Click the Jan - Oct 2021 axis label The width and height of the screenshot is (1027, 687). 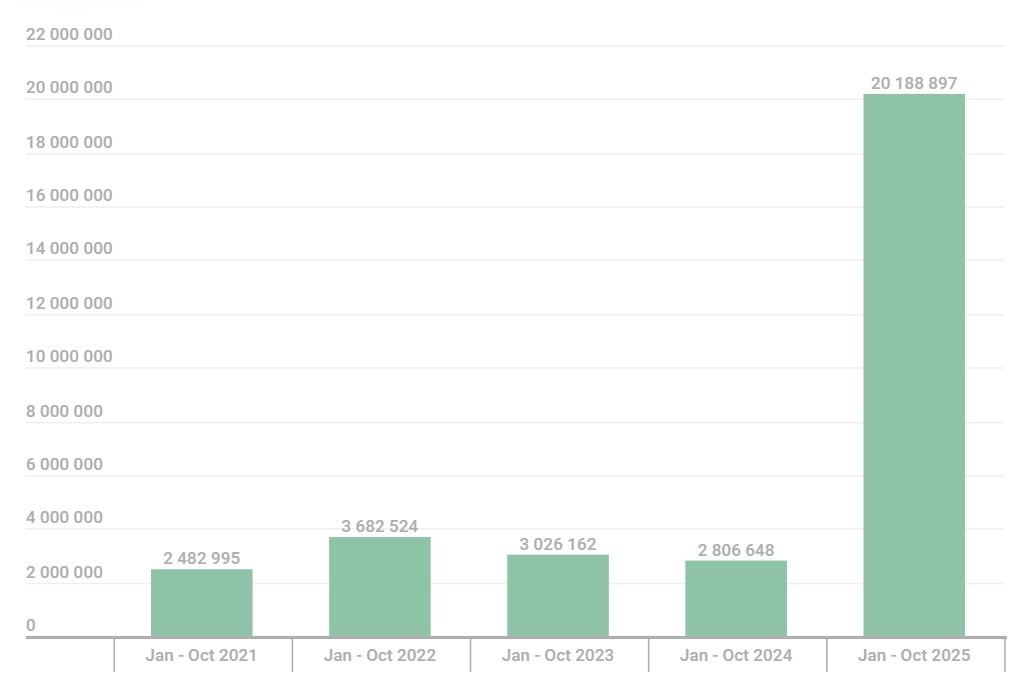point(201,655)
